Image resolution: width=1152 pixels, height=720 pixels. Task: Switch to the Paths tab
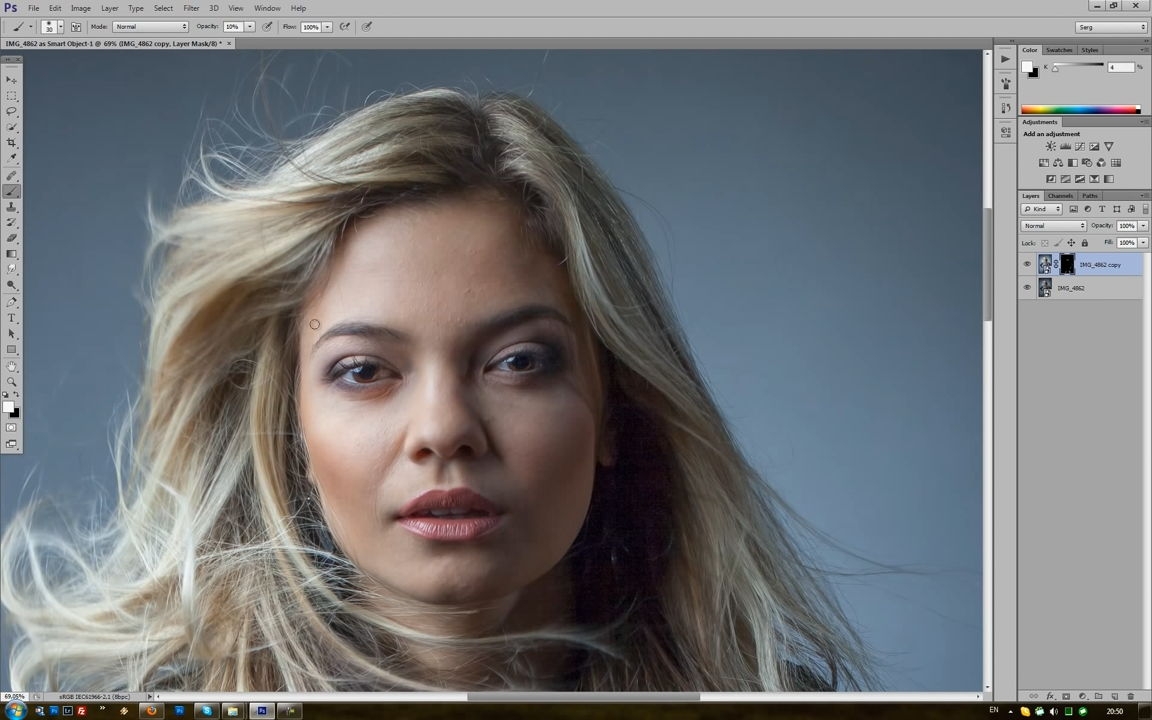click(1090, 195)
